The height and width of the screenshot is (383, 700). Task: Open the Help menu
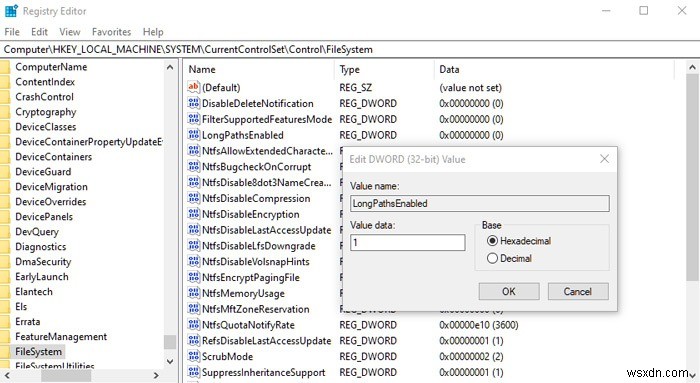153,32
